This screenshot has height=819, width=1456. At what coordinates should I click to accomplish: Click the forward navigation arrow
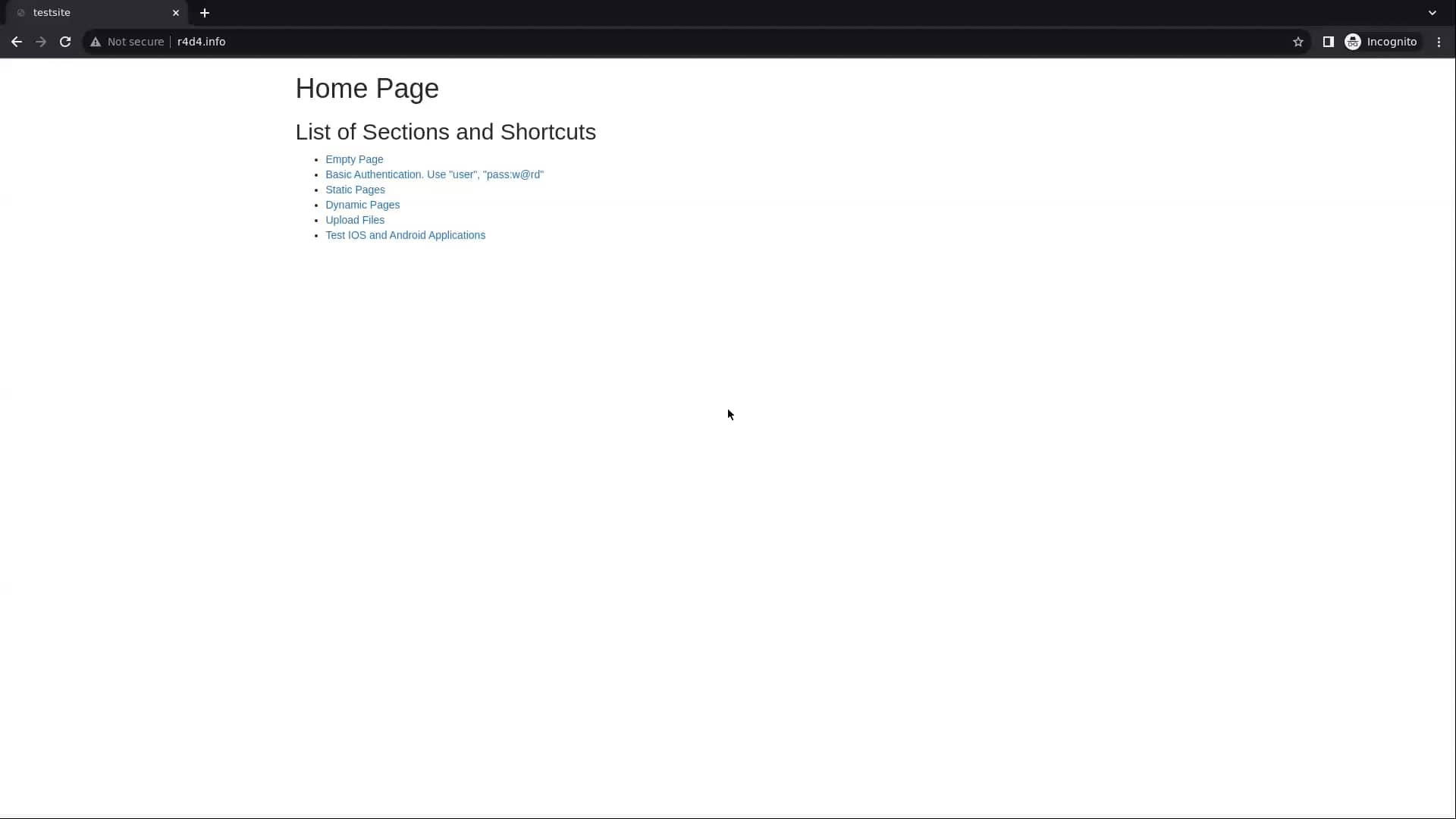click(x=40, y=42)
